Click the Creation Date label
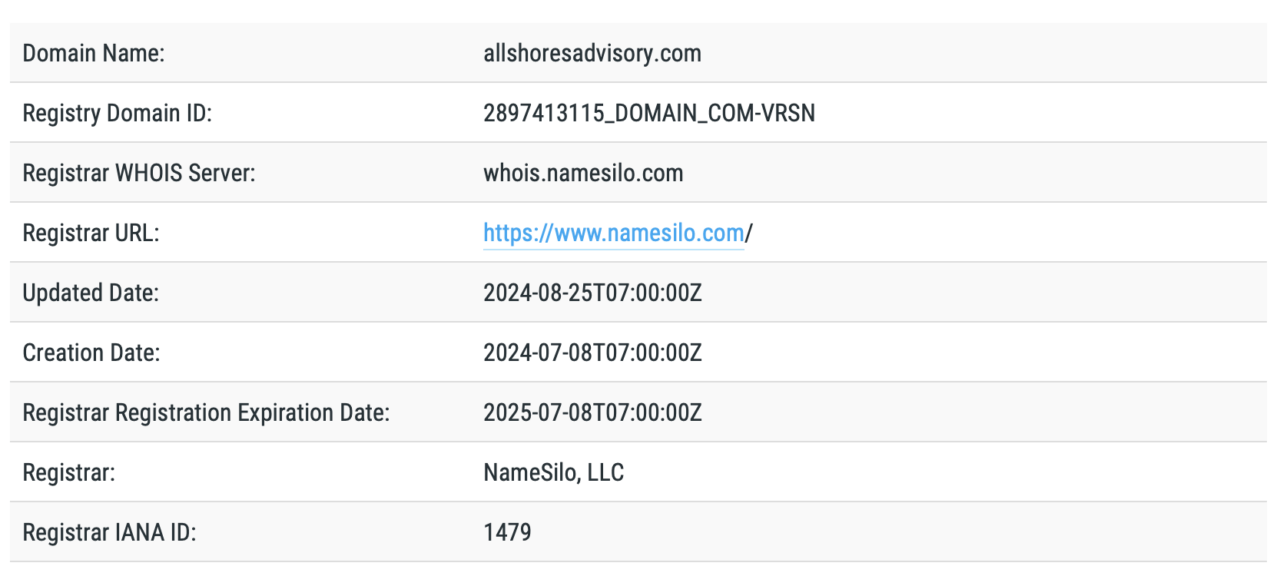The height and width of the screenshot is (576, 1280). pyautogui.click(x=91, y=353)
